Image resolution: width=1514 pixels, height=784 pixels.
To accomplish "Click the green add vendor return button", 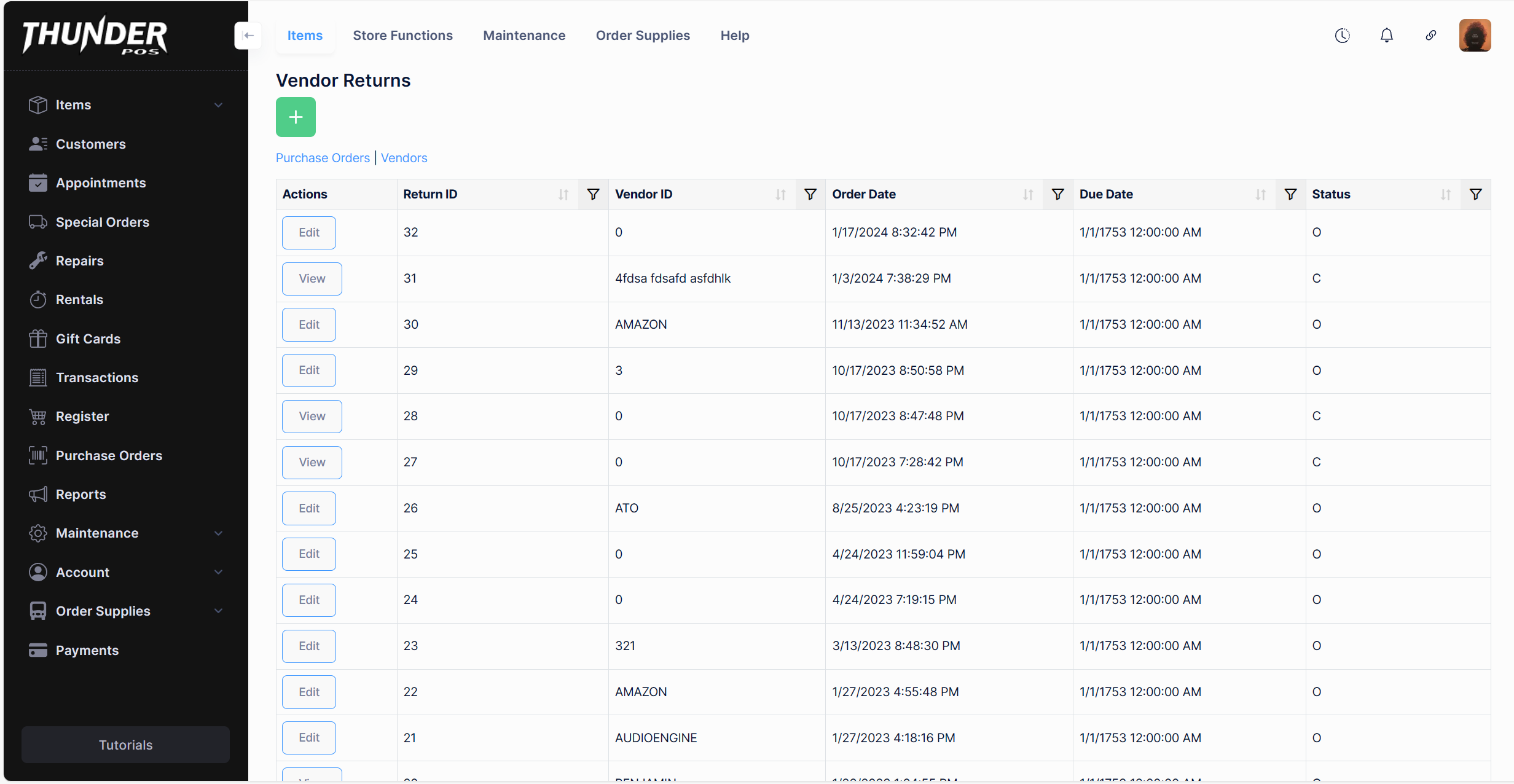I will [296, 117].
